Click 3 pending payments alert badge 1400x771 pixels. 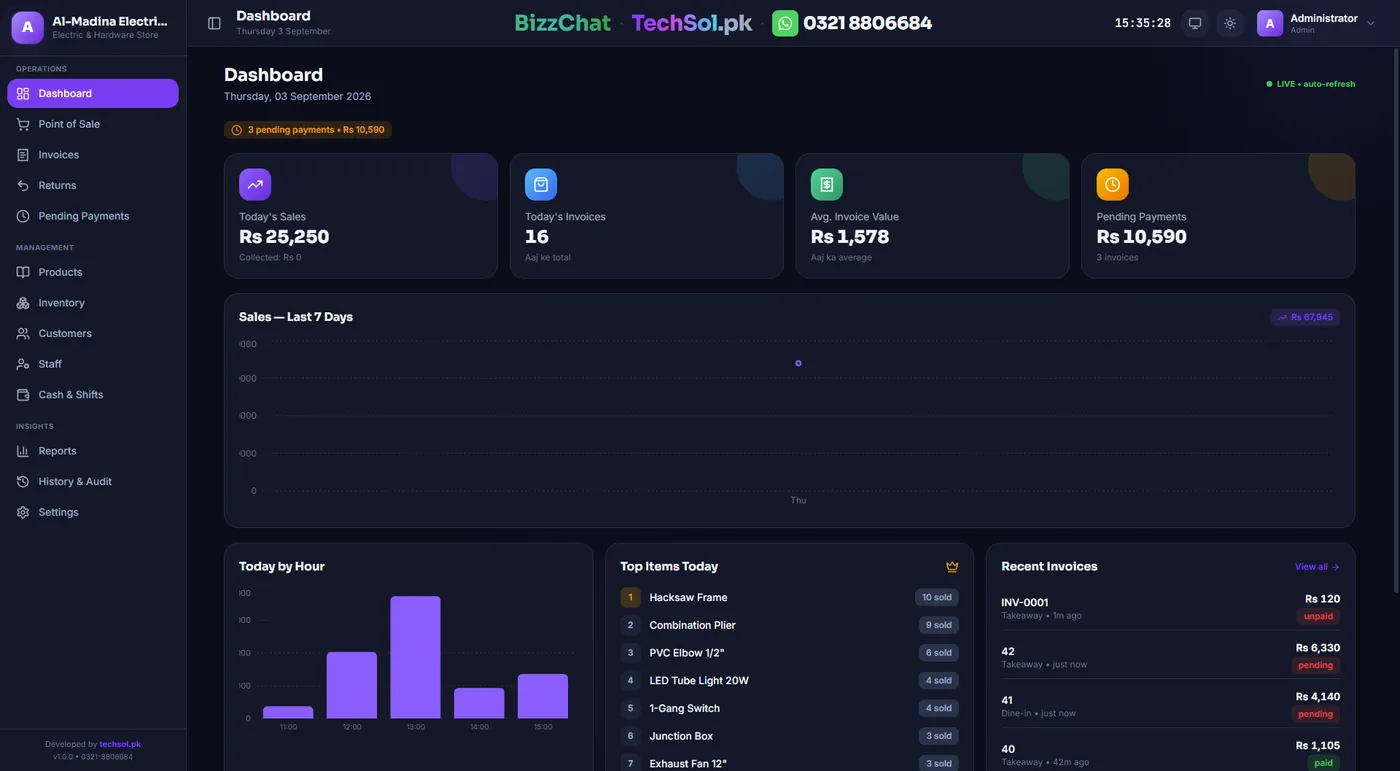click(308, 130)
